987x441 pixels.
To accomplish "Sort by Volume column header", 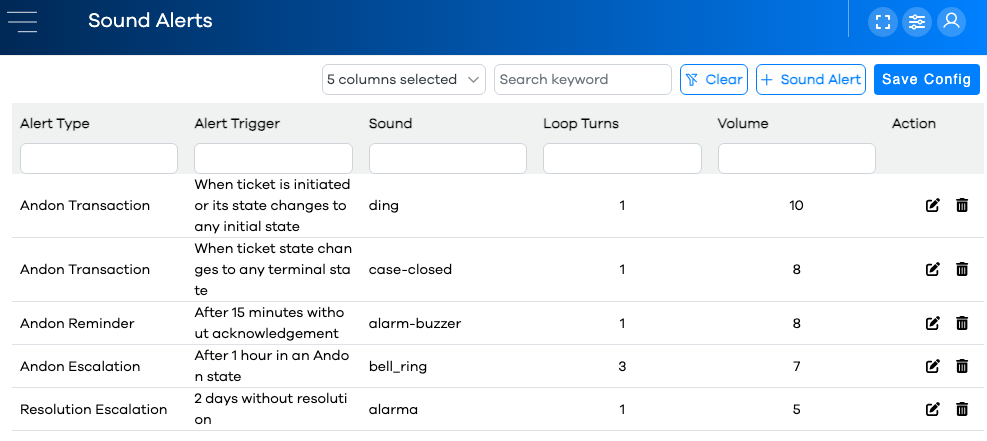I will (x=743, y=123).
